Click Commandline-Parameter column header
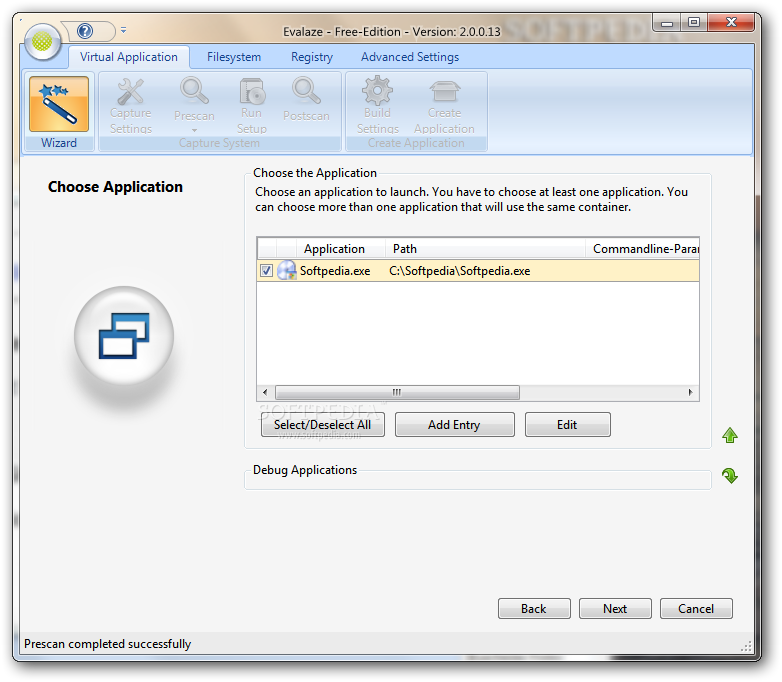782x682 pixels. point(642,248)
